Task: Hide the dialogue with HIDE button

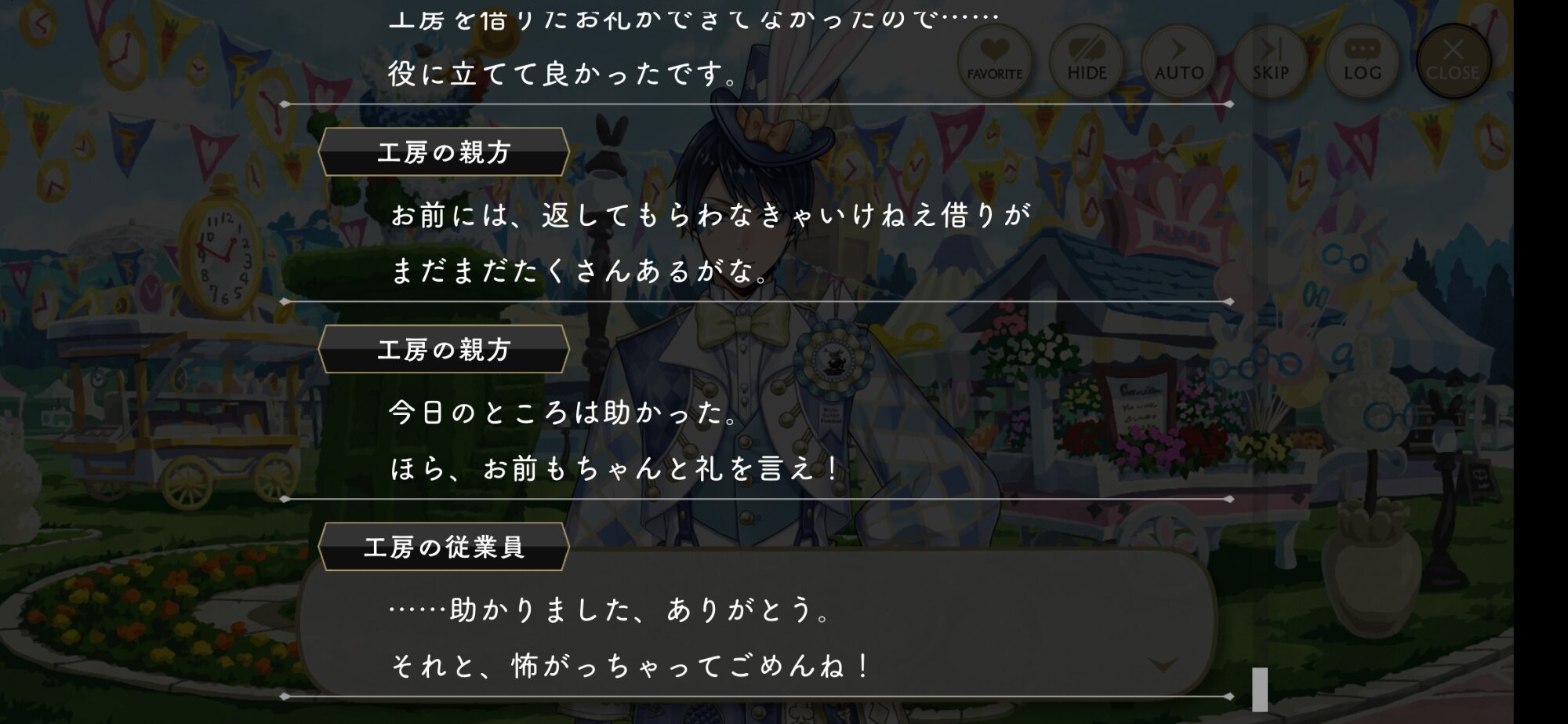Action: point(1087,61)
